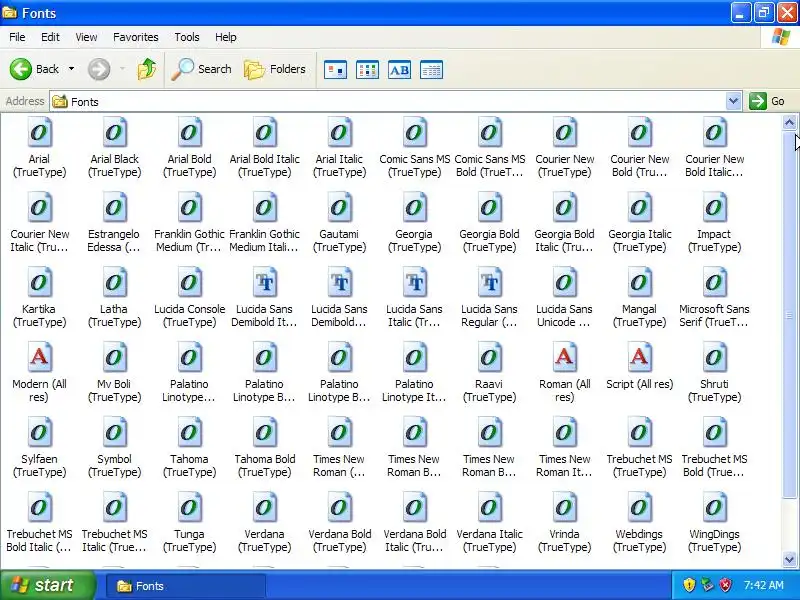
Task: Click the Trebuchet MS (TrueType) label
Action: click(x=639, y=465)
